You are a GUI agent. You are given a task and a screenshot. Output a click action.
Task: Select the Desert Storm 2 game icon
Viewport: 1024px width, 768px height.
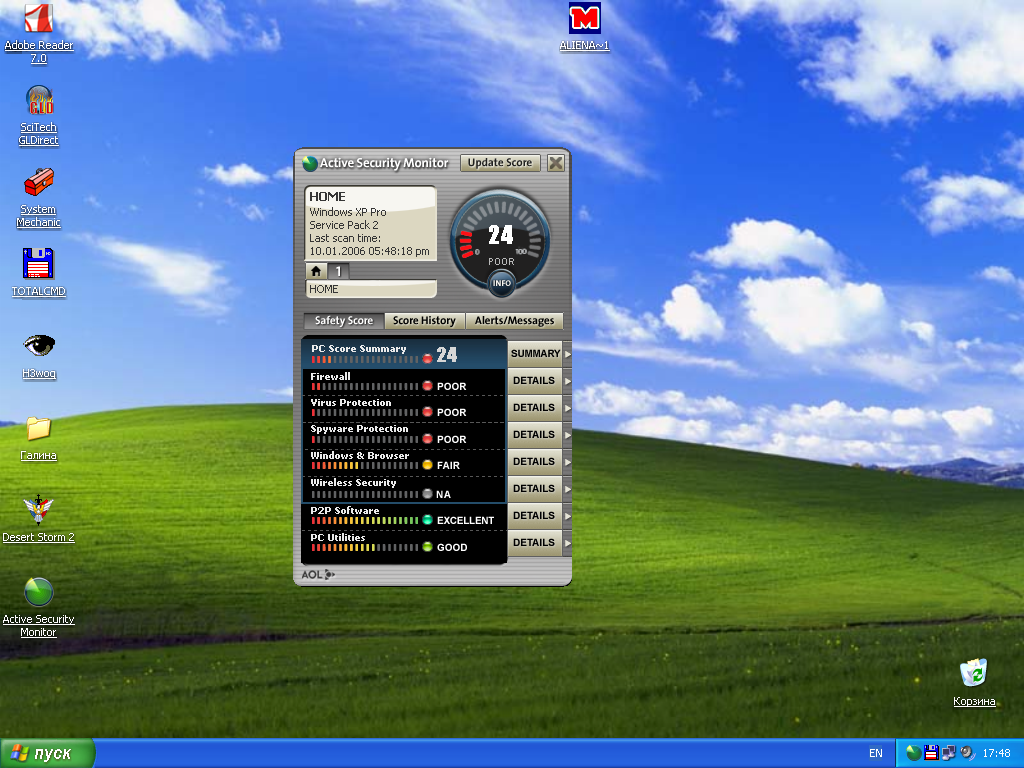[x=39, y=510]
